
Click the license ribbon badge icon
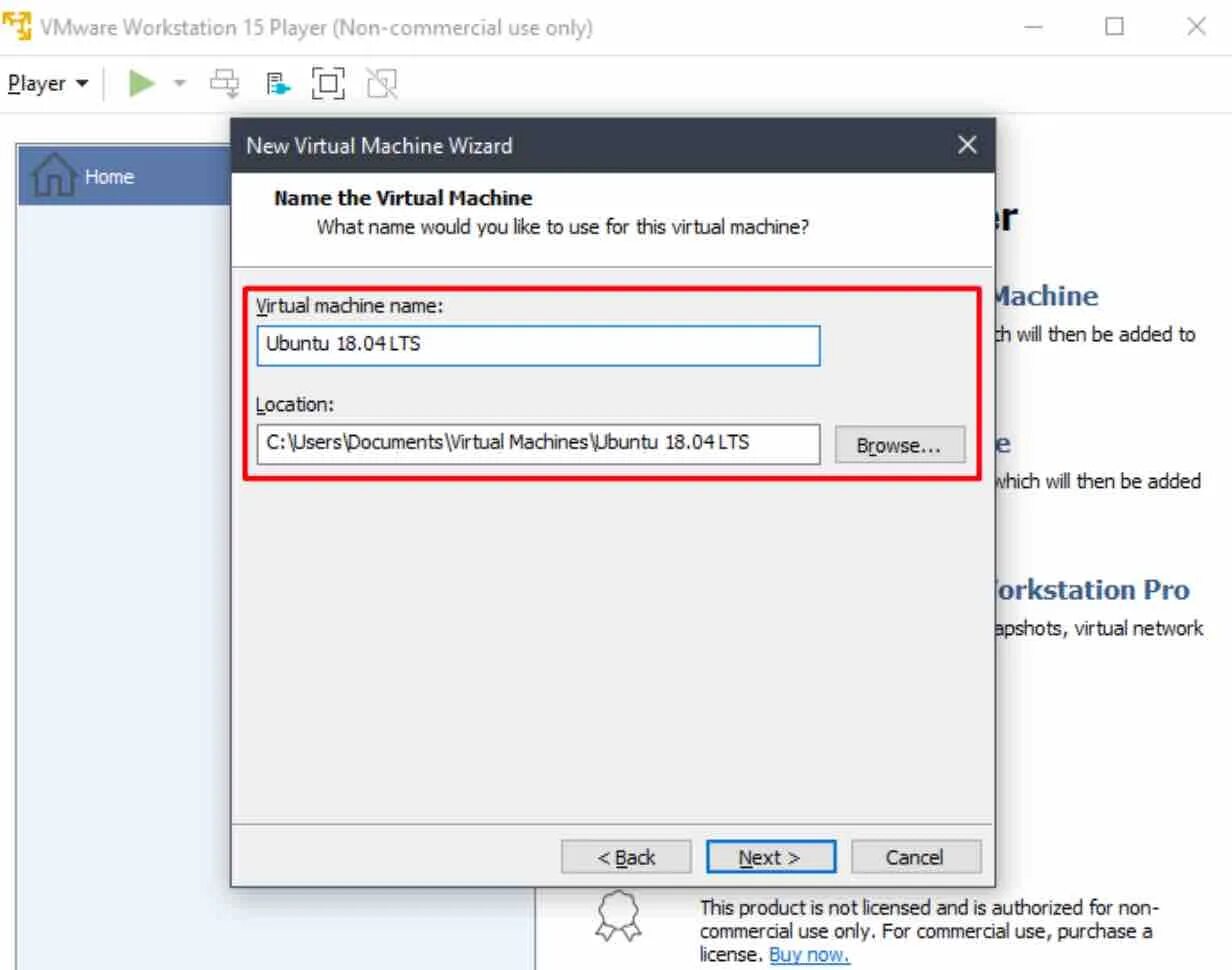pyautogui.click(x=618, y=915)
